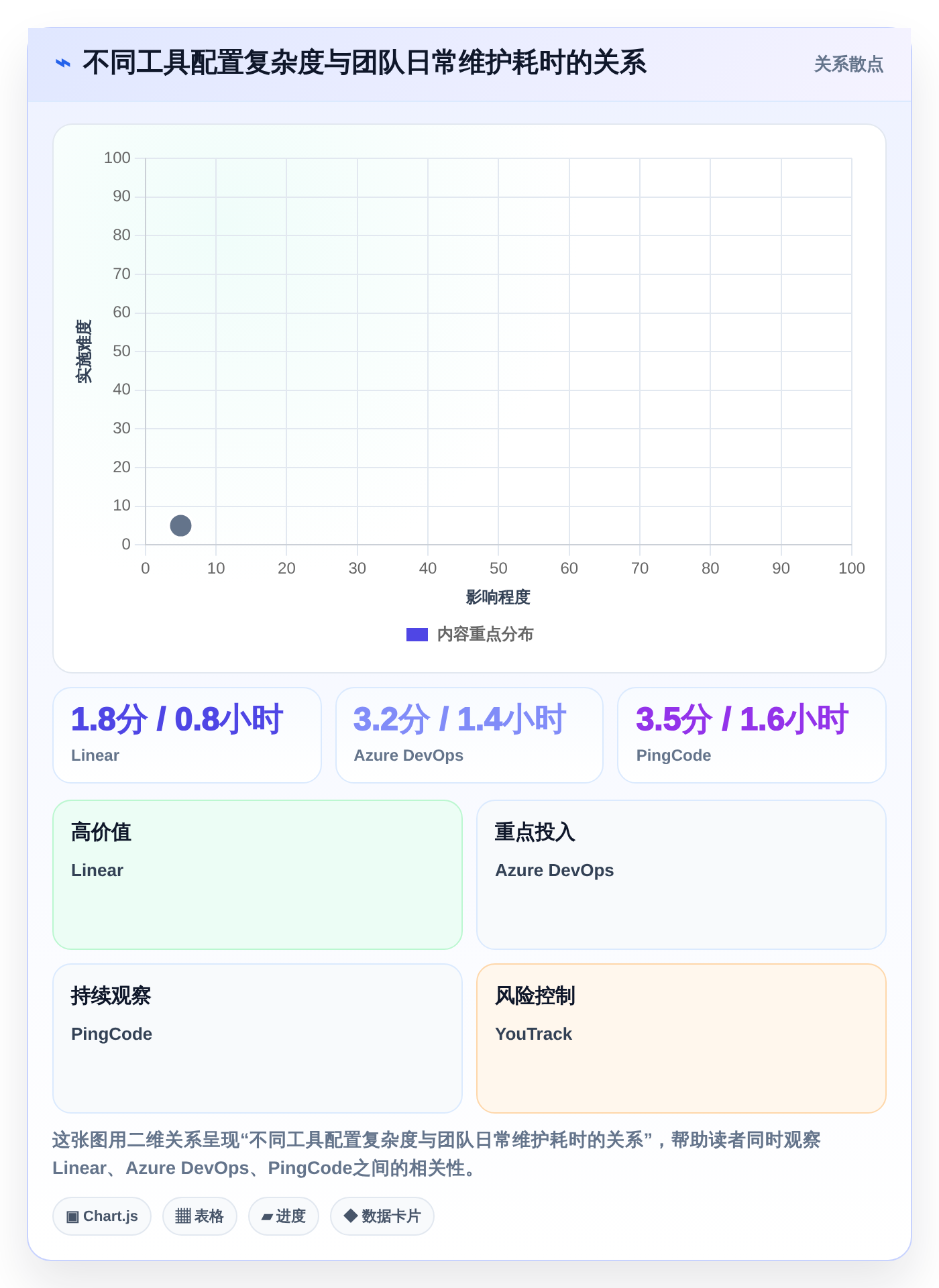This screenshot has width=939, height=1288.
Task: Click the 关系散点 label in the header
Action: point(848,64)
